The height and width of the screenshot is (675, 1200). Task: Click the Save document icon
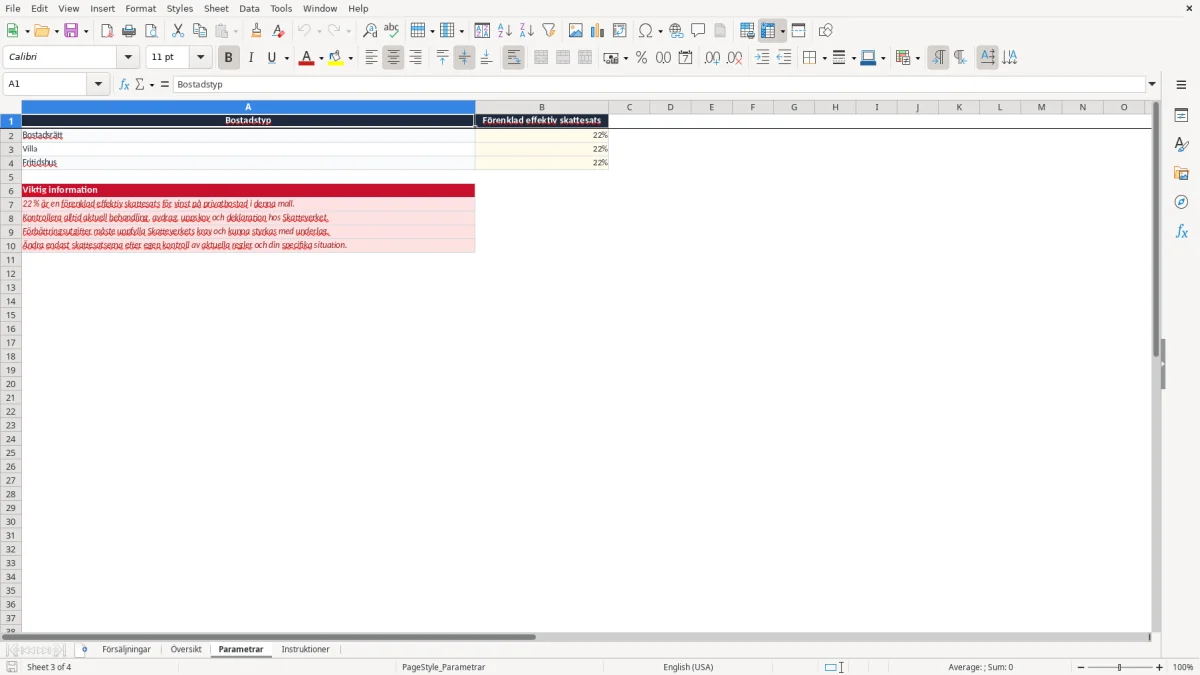(71, 31)
